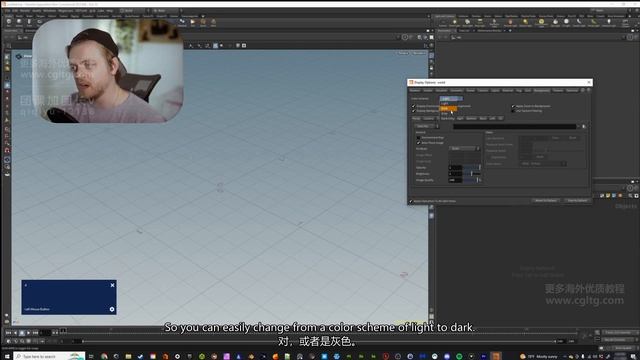This screenshot has height=360, width=640.
Task: Open the image Fit mode dropdown
Action: (x=464, y=149)
